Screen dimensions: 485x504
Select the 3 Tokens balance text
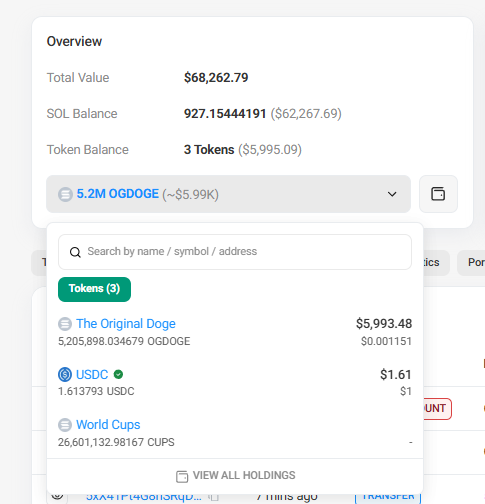point(209,150)
